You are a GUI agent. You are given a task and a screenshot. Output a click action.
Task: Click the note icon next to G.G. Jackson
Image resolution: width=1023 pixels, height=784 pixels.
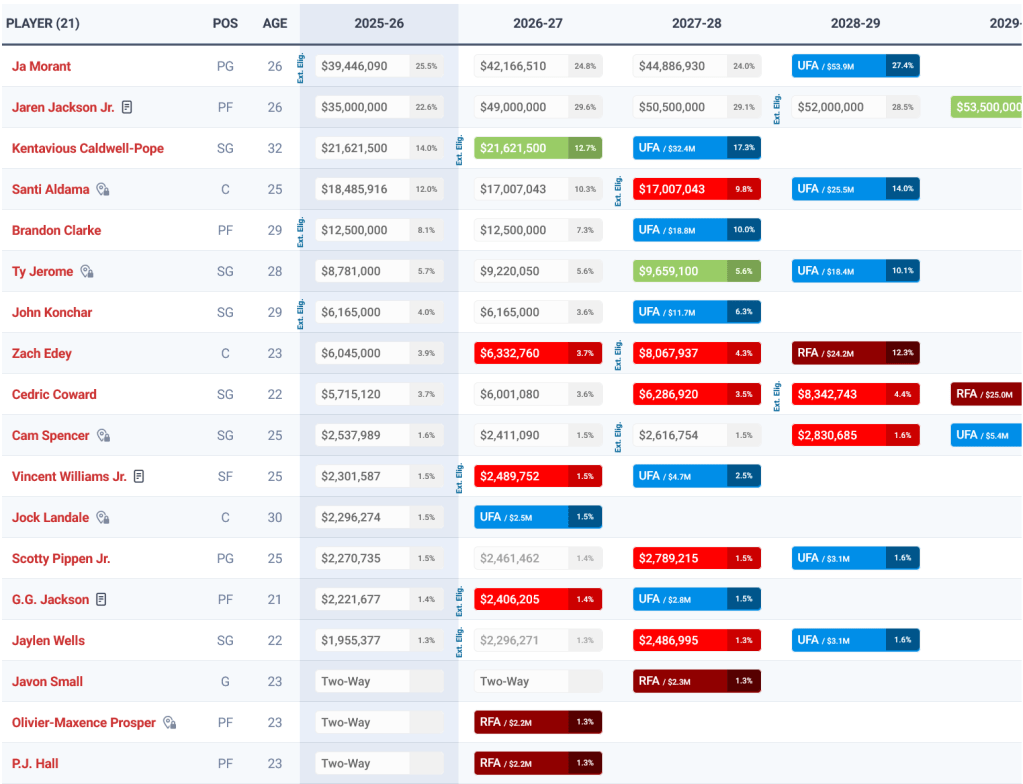(x=101, y=600)
